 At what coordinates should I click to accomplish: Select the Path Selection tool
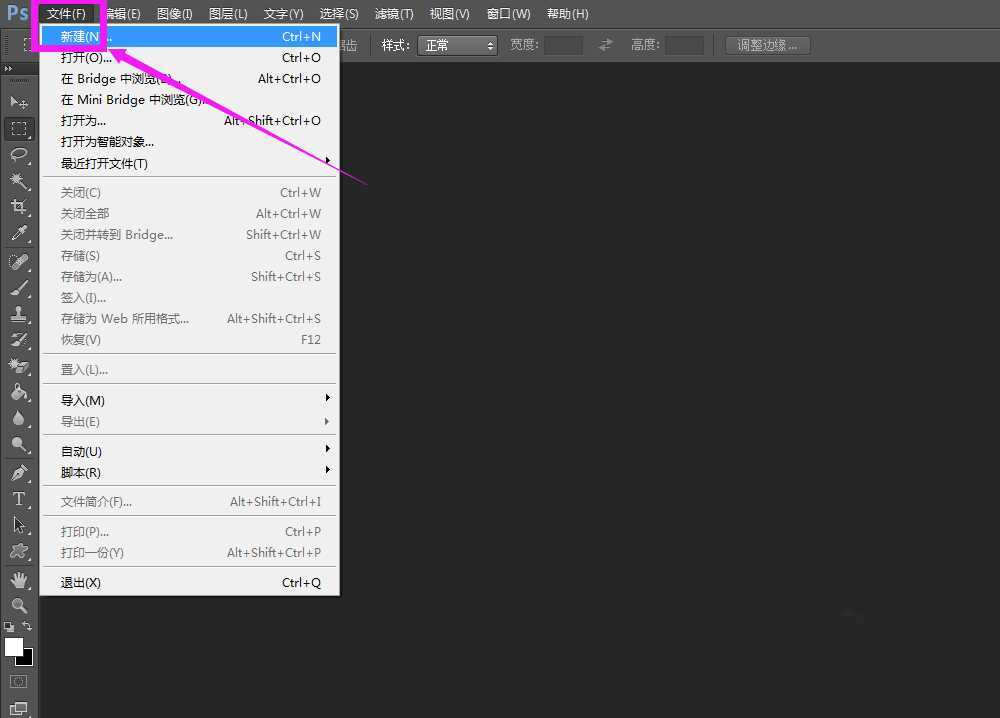(18, 525)
